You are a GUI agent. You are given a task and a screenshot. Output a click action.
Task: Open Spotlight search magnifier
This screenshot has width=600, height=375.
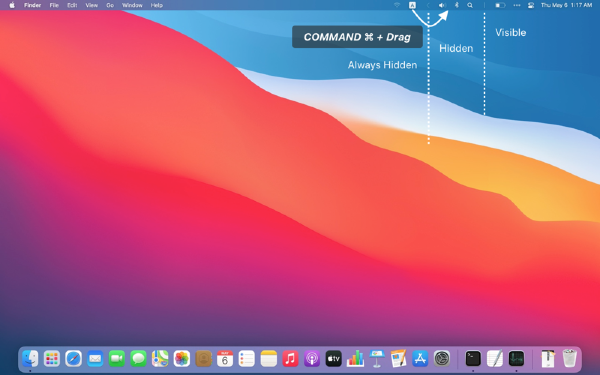(x=470, y=5)
